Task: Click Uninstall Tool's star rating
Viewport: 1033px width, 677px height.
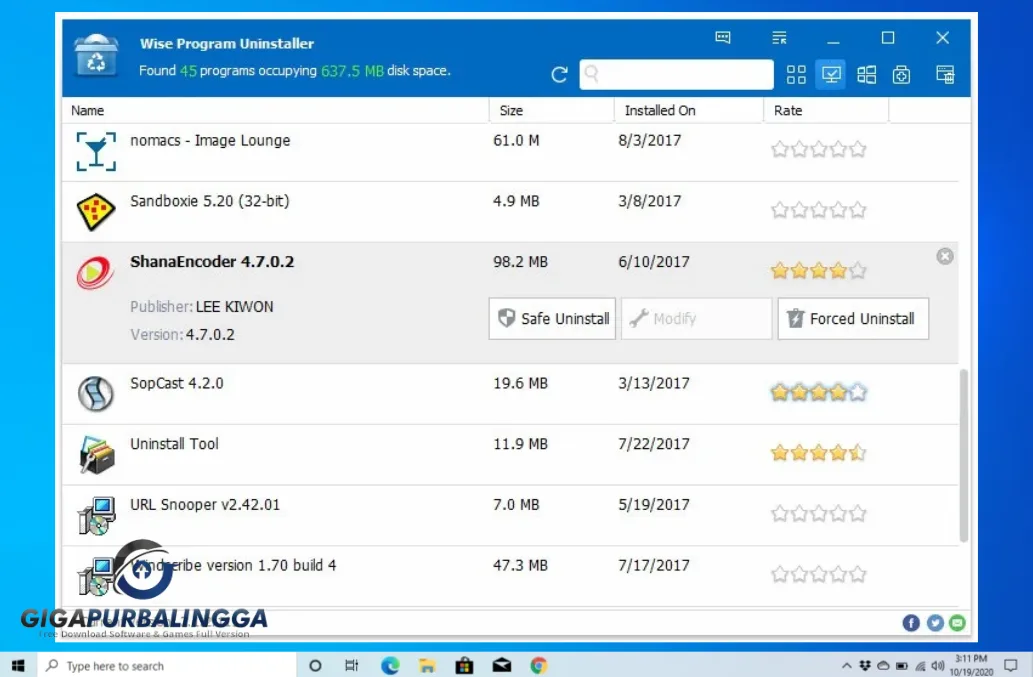Action: tap(818, 453)
